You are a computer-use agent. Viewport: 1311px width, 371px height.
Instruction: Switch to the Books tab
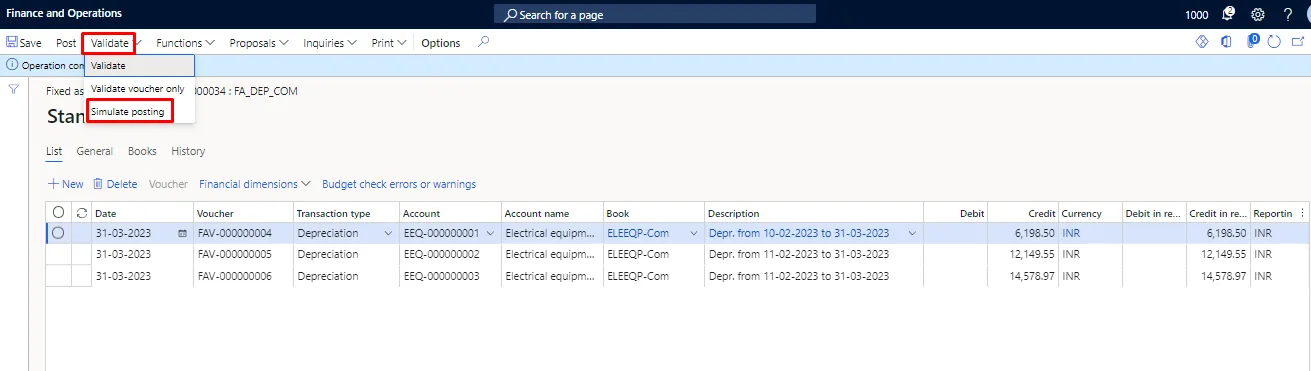pyautogui.click(x=142, y=151)
